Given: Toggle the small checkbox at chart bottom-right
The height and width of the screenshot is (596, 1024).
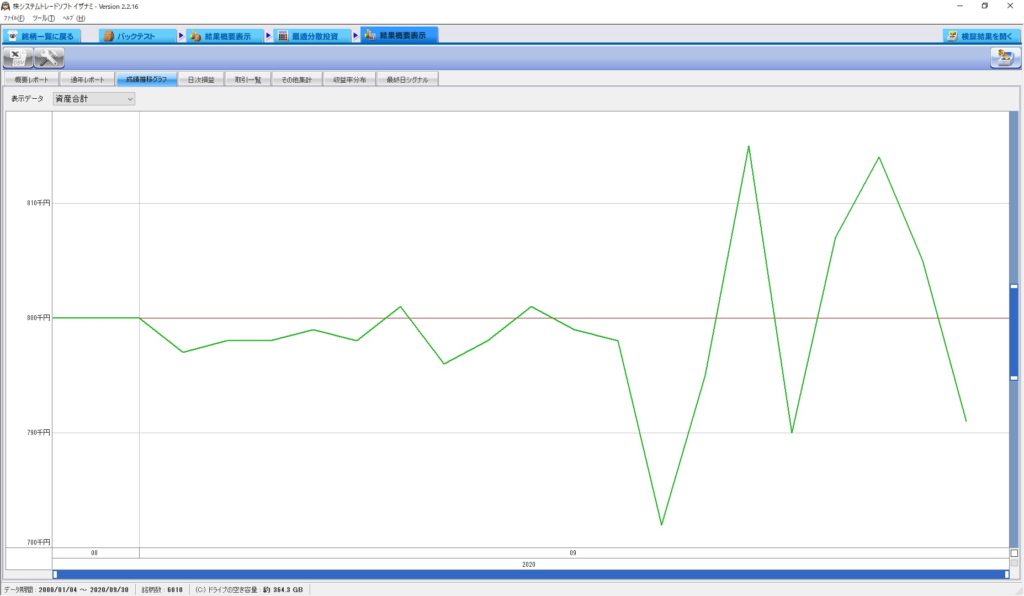Looking at the screenshot, I should click(x=1014, y=553).
